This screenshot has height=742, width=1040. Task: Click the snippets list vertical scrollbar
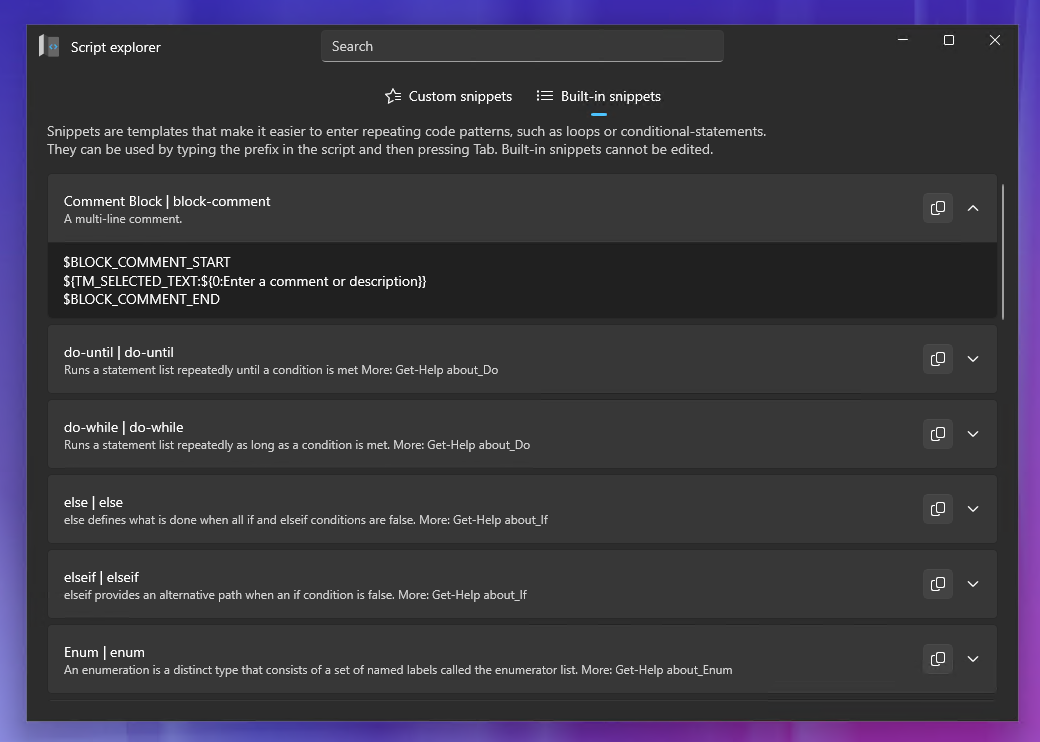1003,252
